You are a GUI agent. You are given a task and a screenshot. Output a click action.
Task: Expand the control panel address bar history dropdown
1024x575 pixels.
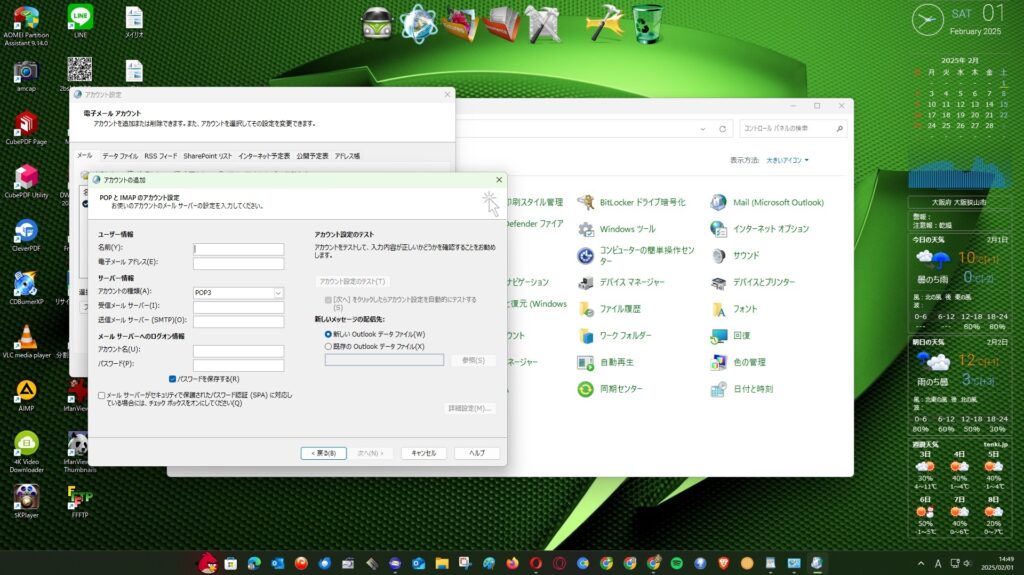[703, 129]
